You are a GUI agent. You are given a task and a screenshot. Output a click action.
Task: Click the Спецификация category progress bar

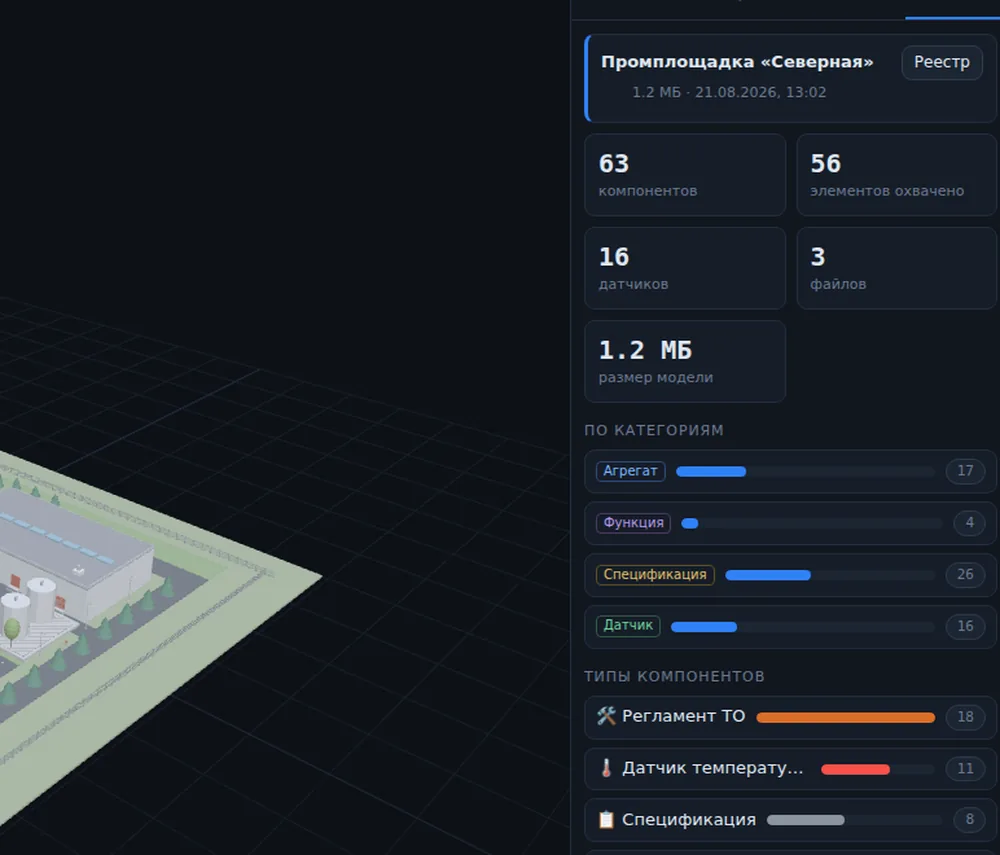[830, 575]
